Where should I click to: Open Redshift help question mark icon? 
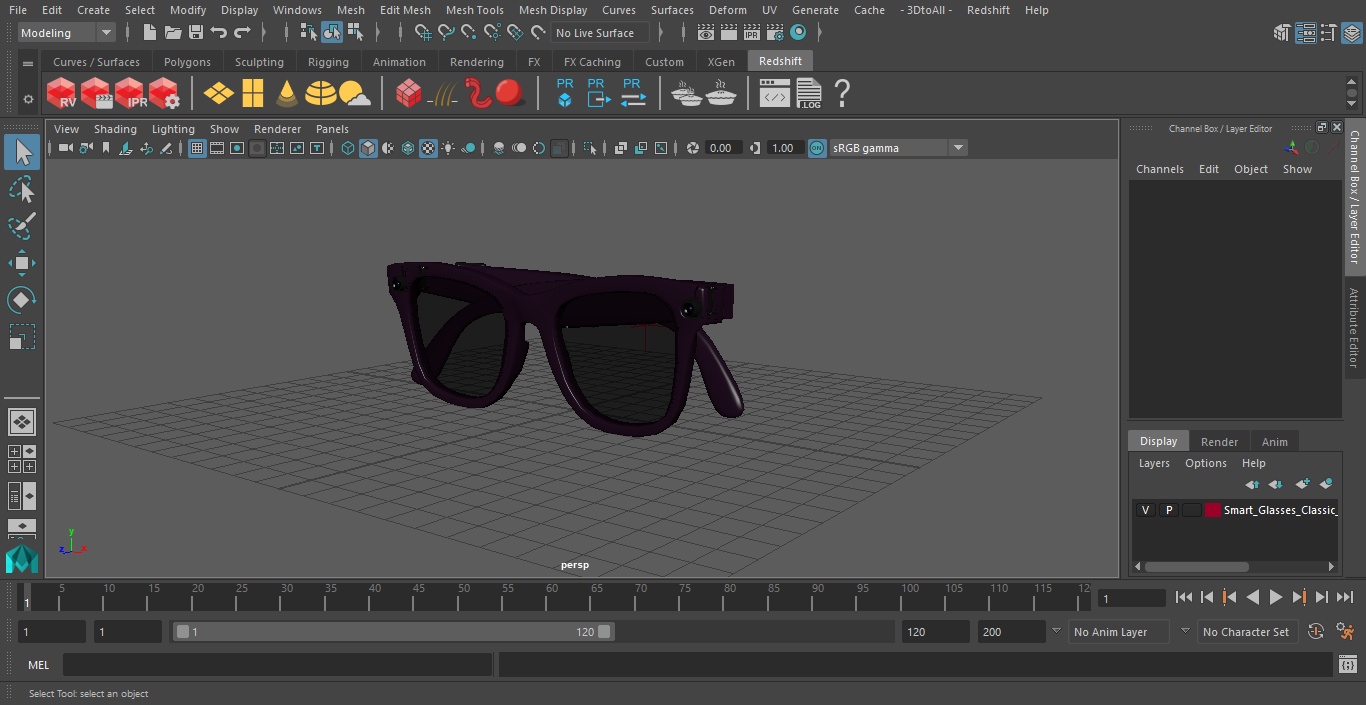tap(842, 94)
